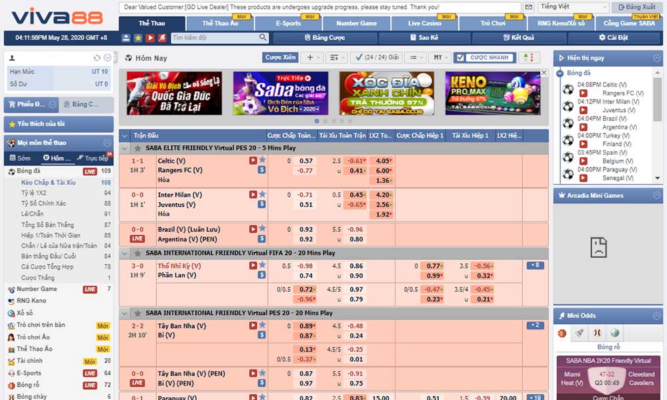The width and height of the screenshot is (667, 400).
Task: Select the globe ball icon in Mini Odds
Action: (x=615, y=333)
